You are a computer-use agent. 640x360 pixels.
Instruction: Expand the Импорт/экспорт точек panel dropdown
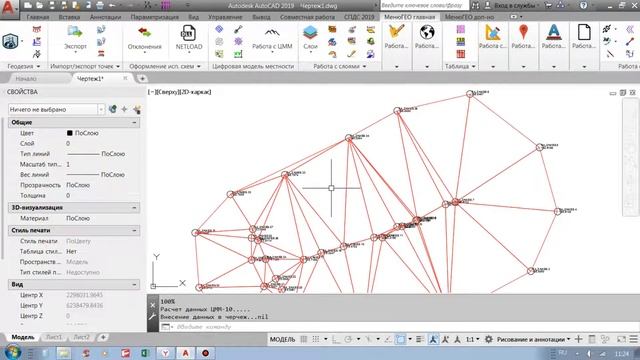(118, 66)
